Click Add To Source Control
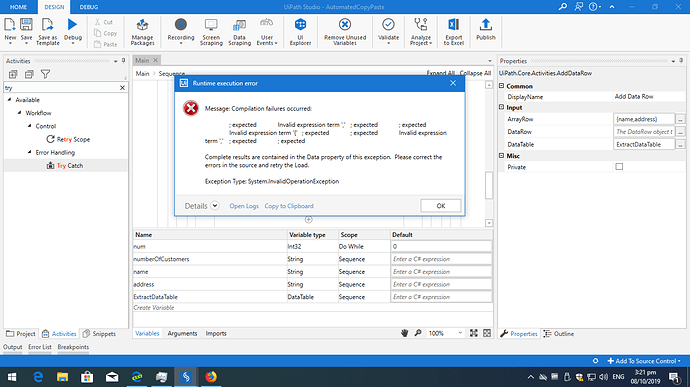Image resolution: width=690 pixels, height=387 pixels. (x=644, y=361)
